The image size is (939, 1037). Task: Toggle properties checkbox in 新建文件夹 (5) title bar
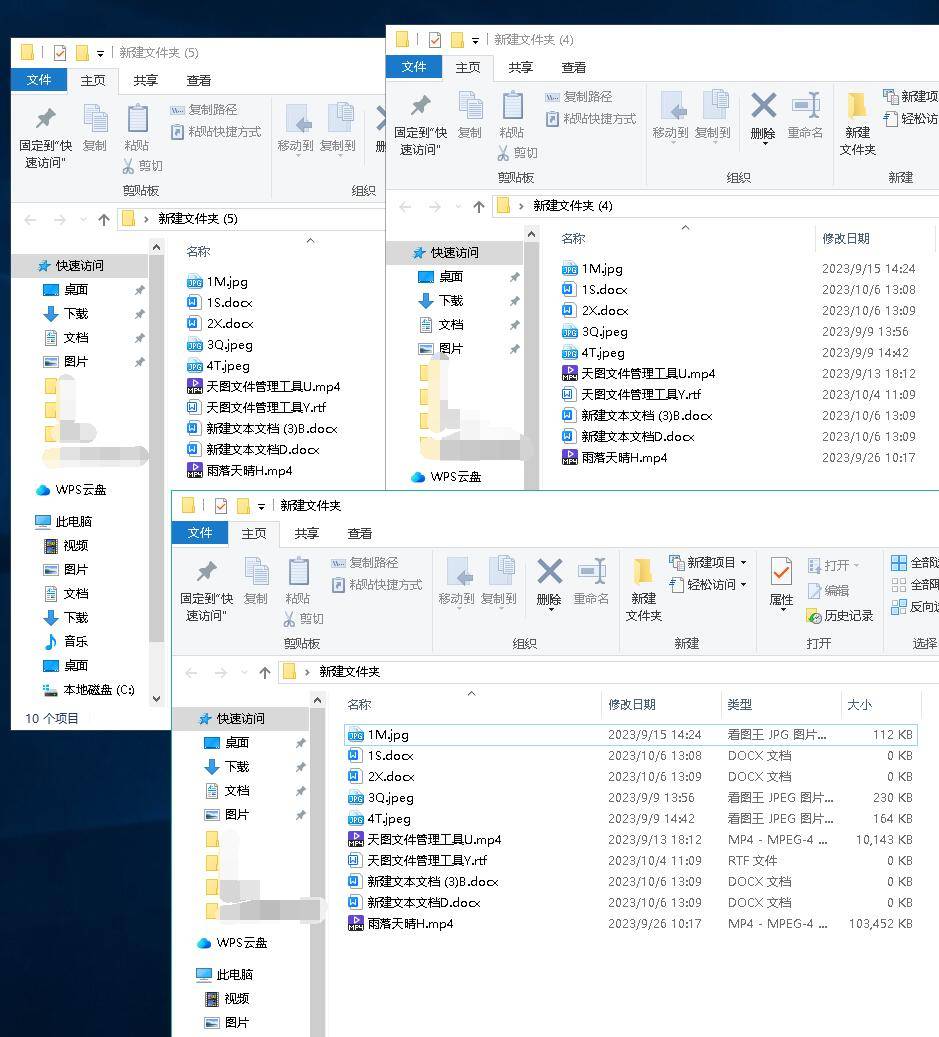pos(60,53)
